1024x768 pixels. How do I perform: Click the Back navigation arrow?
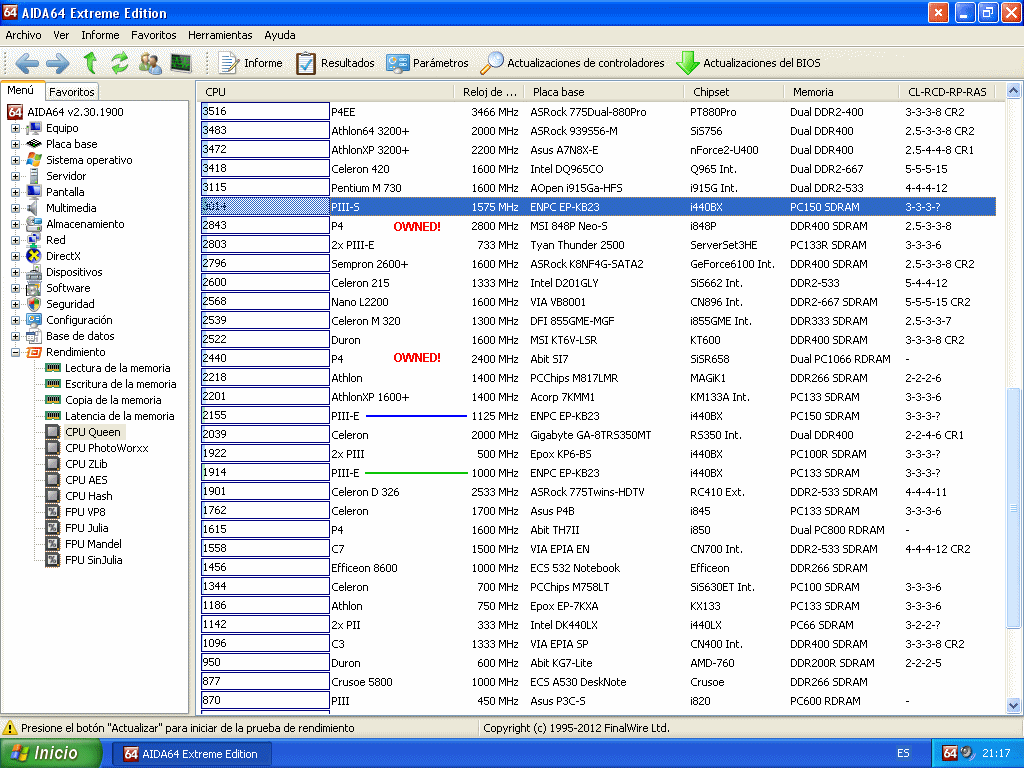coord(27,63)
